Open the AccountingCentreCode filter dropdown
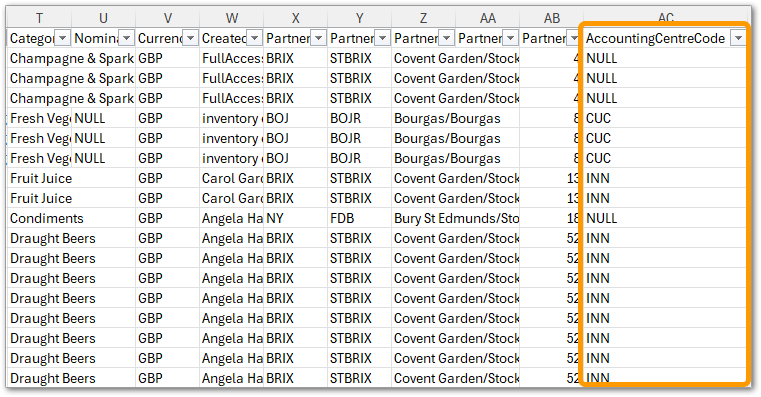Image resolution: width=761 pixels, height=397 pixels. point(738,38)
